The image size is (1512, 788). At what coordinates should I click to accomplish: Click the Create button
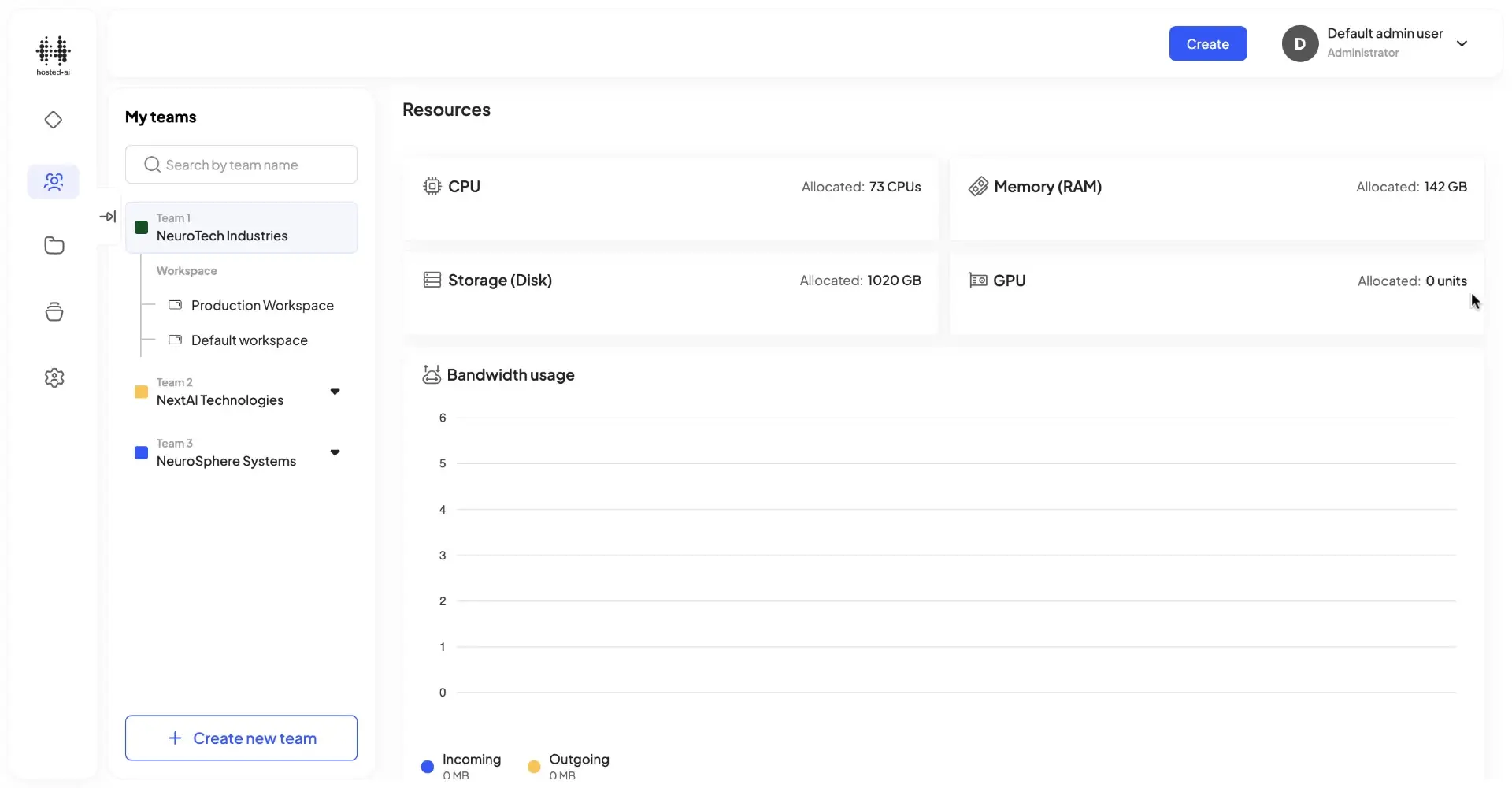coord(1208,43)
